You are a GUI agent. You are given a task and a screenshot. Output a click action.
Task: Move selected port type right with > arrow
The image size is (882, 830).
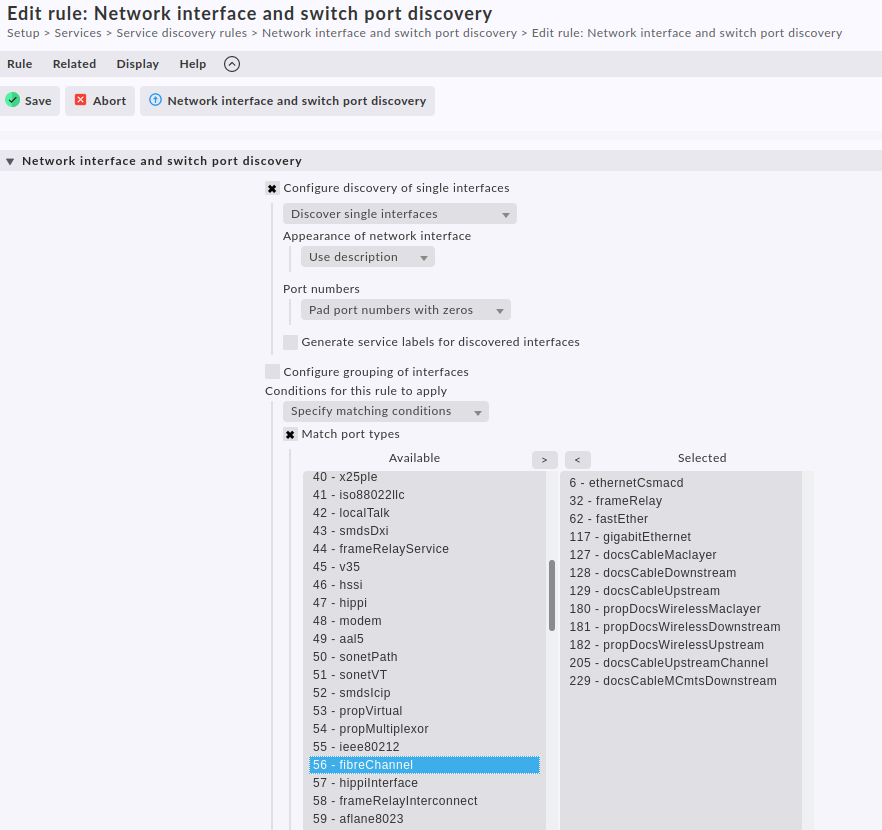point(544,460)
